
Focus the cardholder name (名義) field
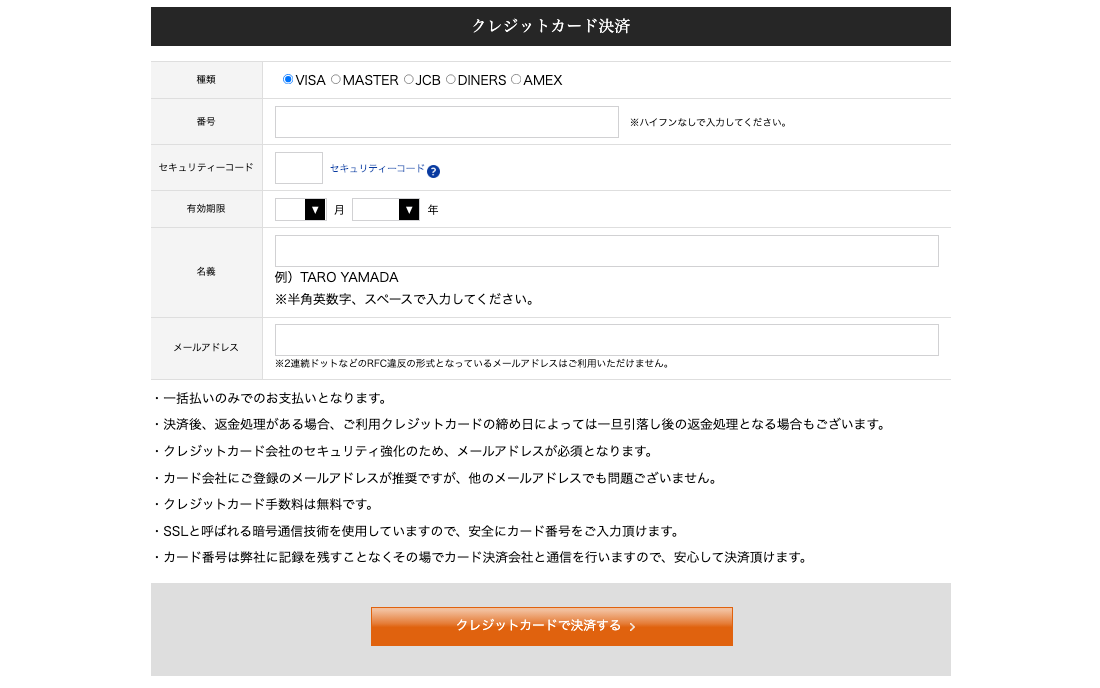[606, 250]
